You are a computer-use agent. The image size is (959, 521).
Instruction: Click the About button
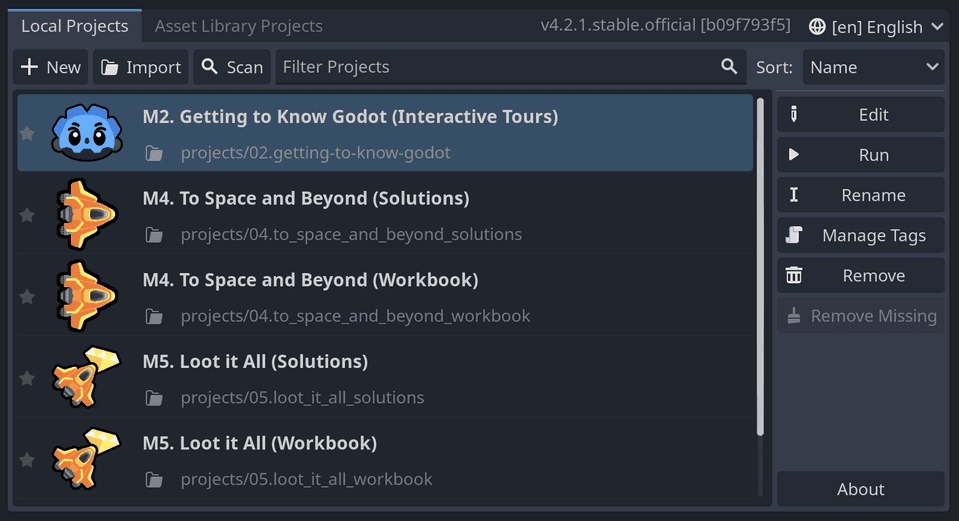pos(861,489)
